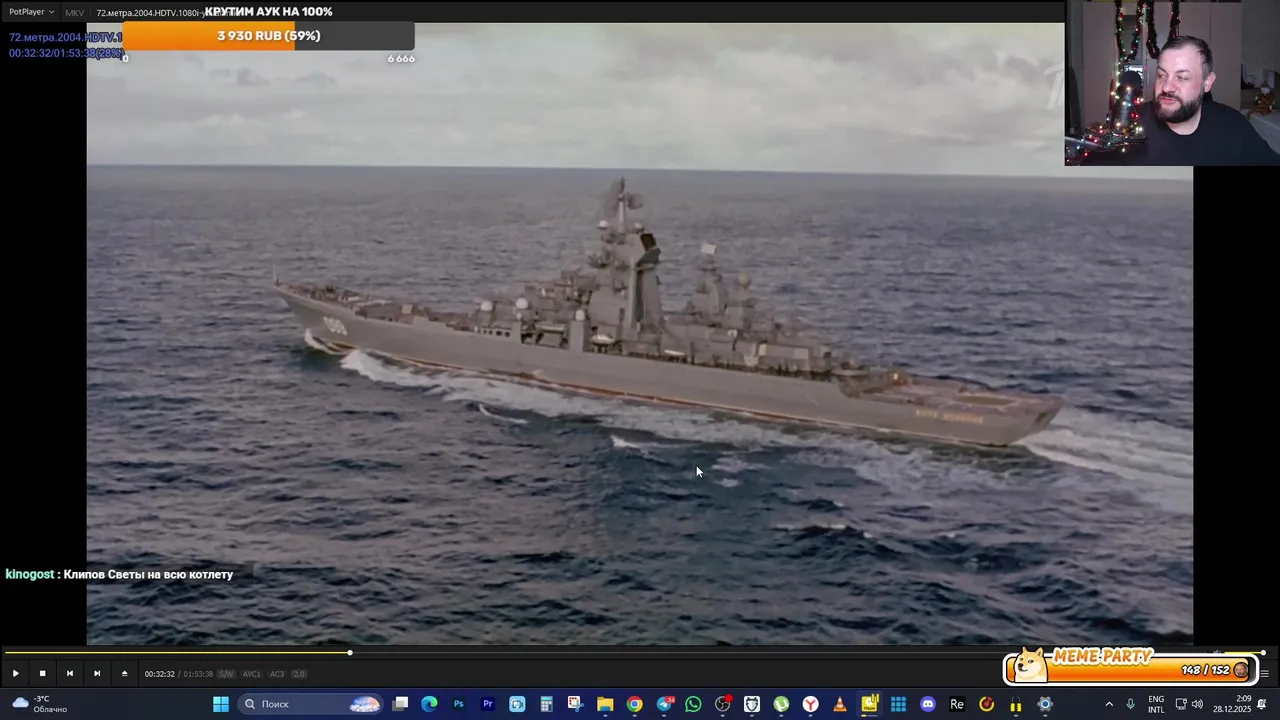Click the total duration 01:53:38 display
The image size is (1280, 720).
click(198, 674)
